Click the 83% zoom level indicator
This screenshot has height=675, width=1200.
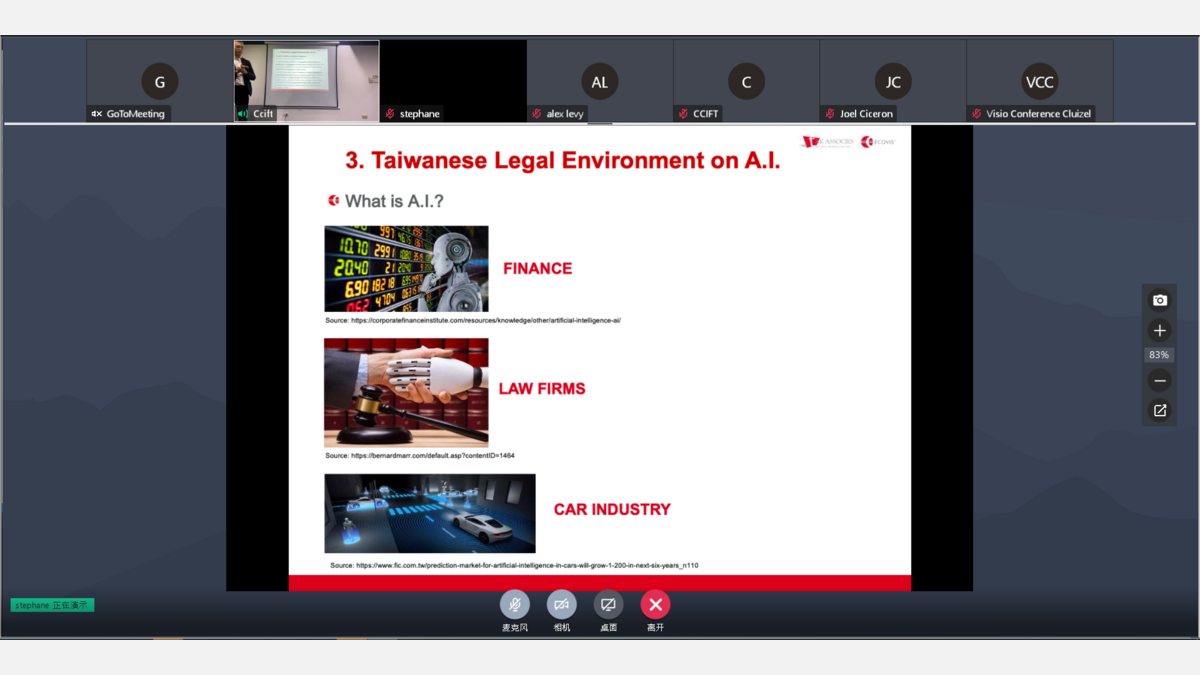point(1159,355)
